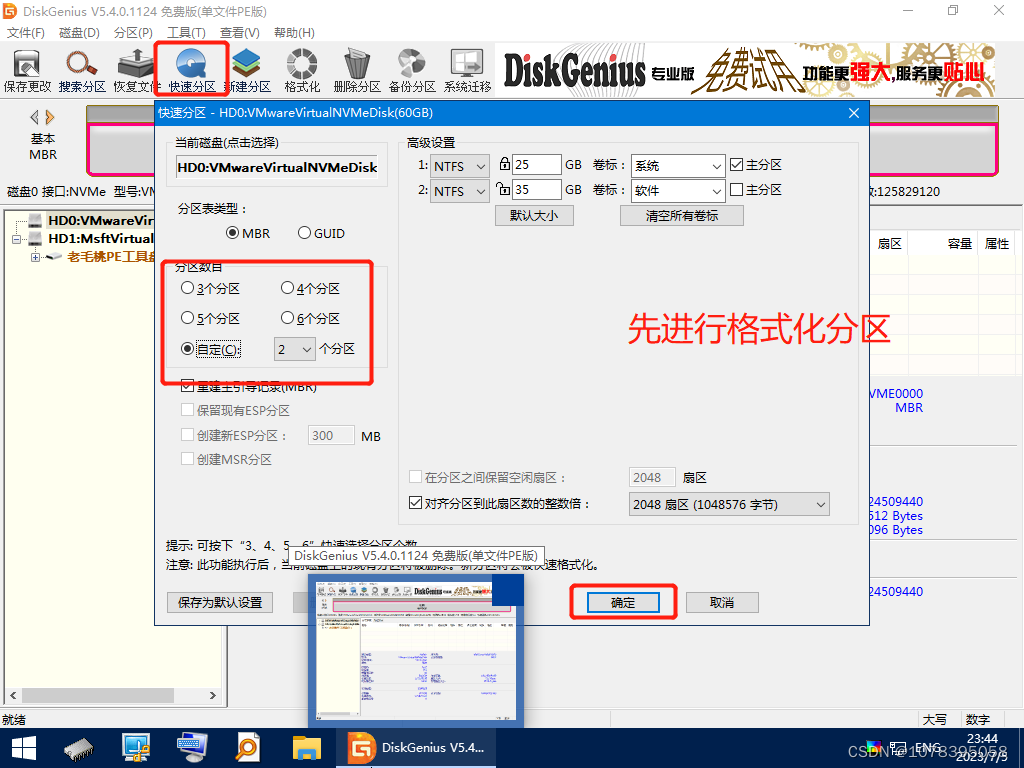The width and height of the screenshot is (1024, 768).
Task: Click the Delete Partition (删除分区) trash icon
Action: [x=357, y=71]
